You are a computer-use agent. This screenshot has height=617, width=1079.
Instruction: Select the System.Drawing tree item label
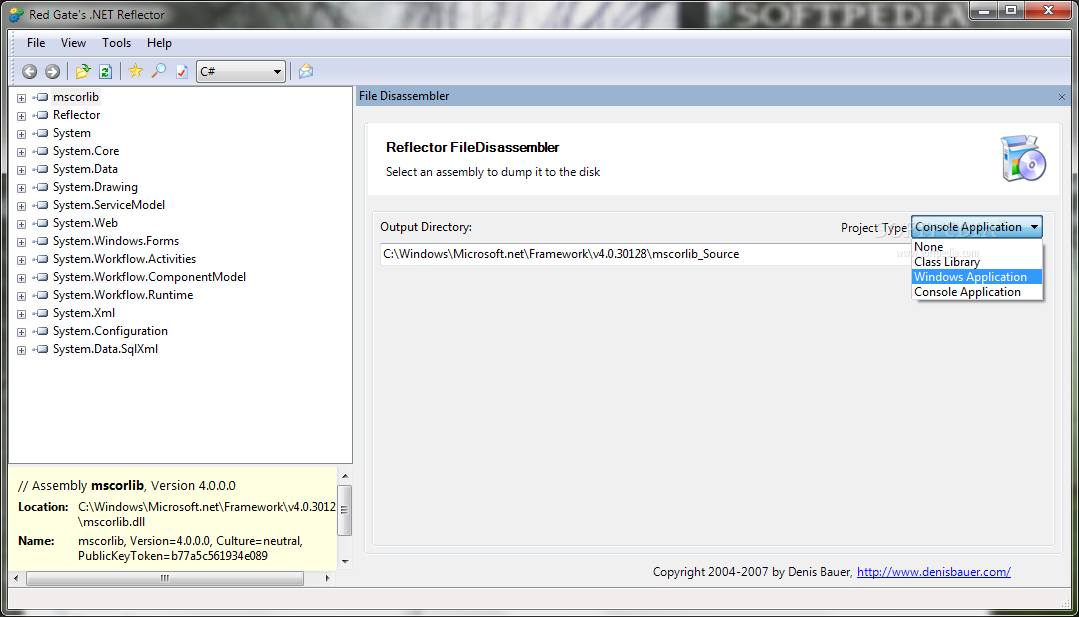[95, 187]
